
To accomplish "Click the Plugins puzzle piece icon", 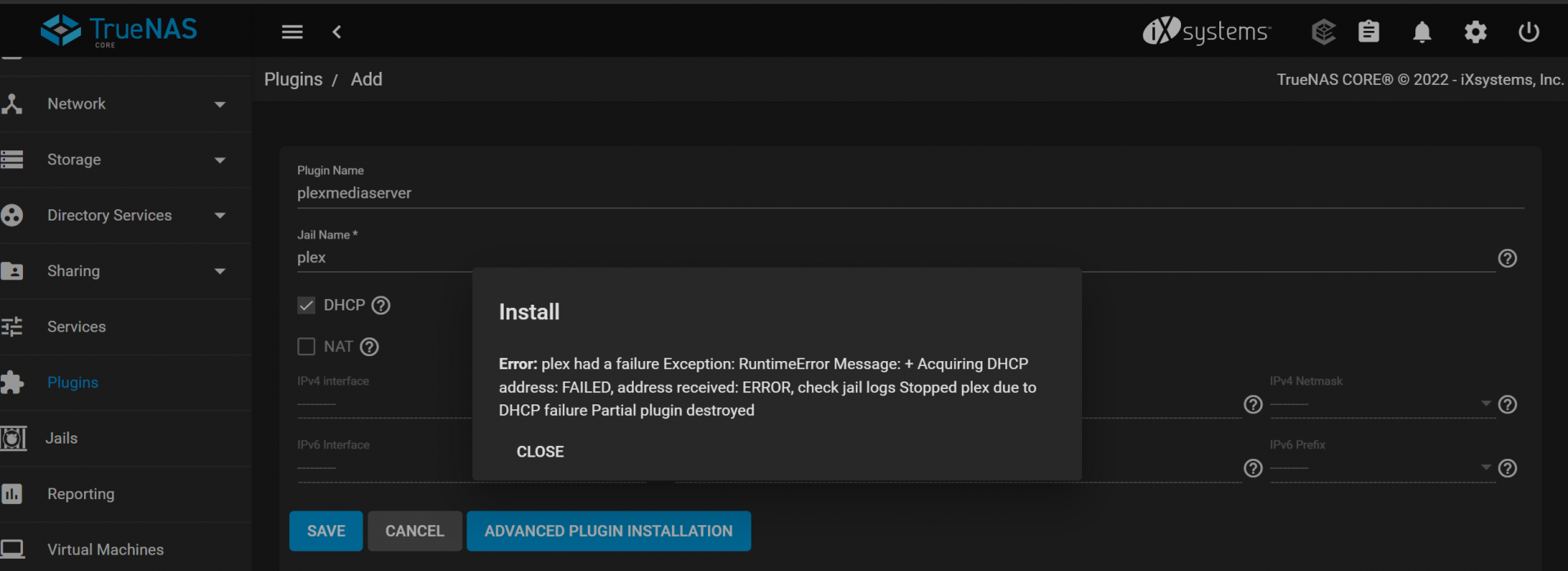I will point(11,382).
